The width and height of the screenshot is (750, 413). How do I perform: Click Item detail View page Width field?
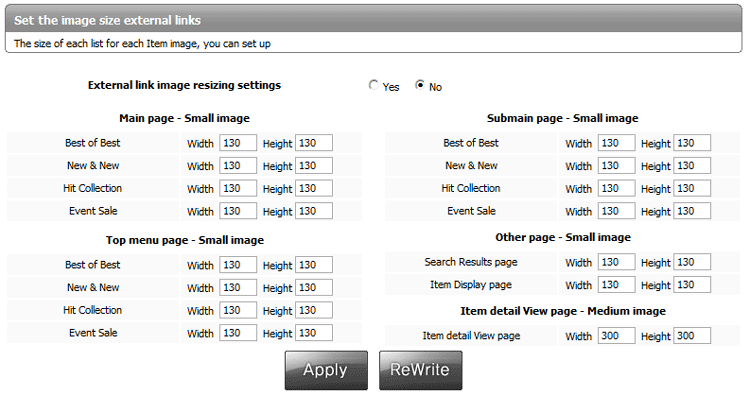pos(616,336)
